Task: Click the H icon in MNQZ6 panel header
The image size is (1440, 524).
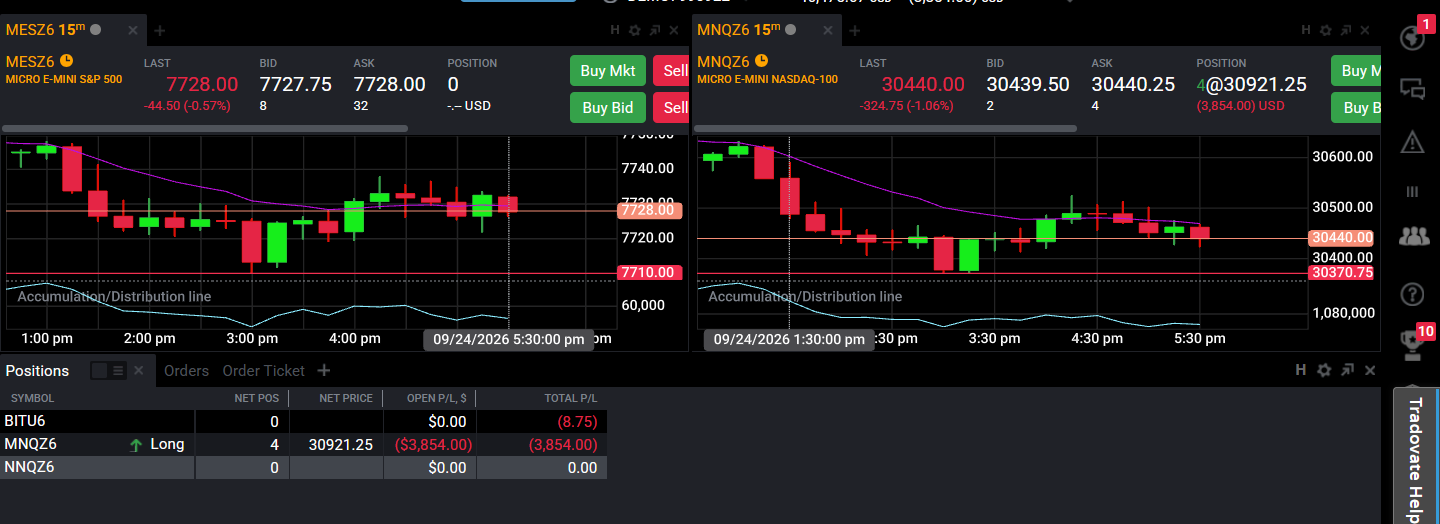Action: [1305, 31]
